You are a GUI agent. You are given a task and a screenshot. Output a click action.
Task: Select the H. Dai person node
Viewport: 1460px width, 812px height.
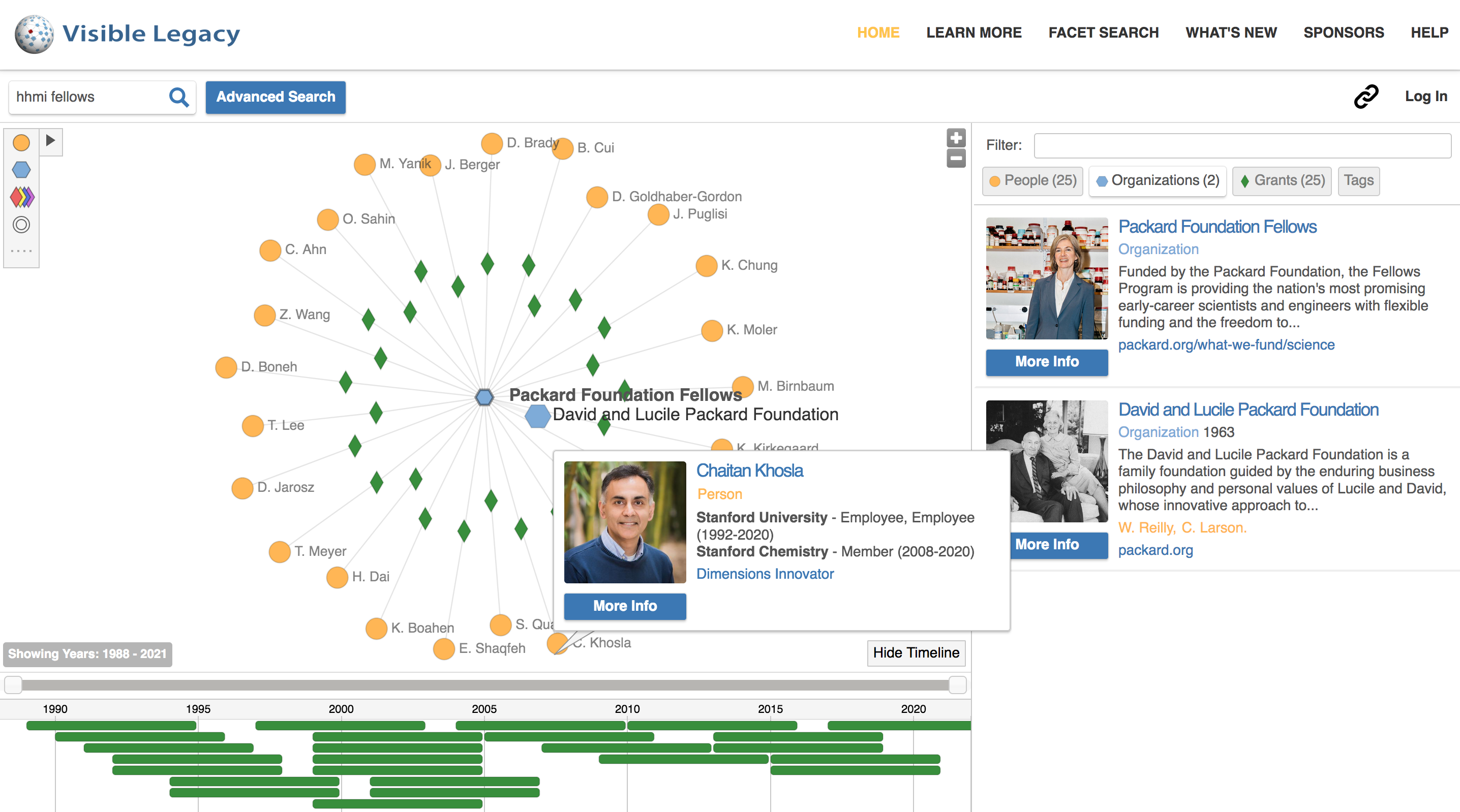tap(337, 577)
